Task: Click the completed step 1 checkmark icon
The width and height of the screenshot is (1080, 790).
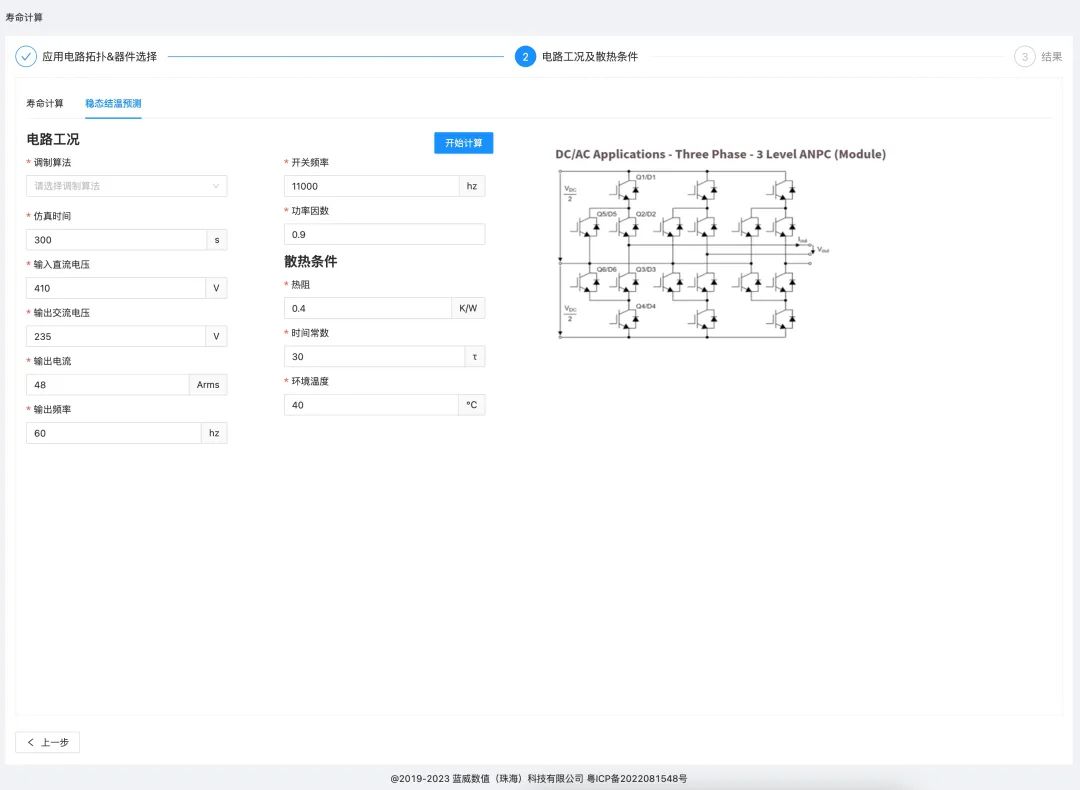Action: 27,57
